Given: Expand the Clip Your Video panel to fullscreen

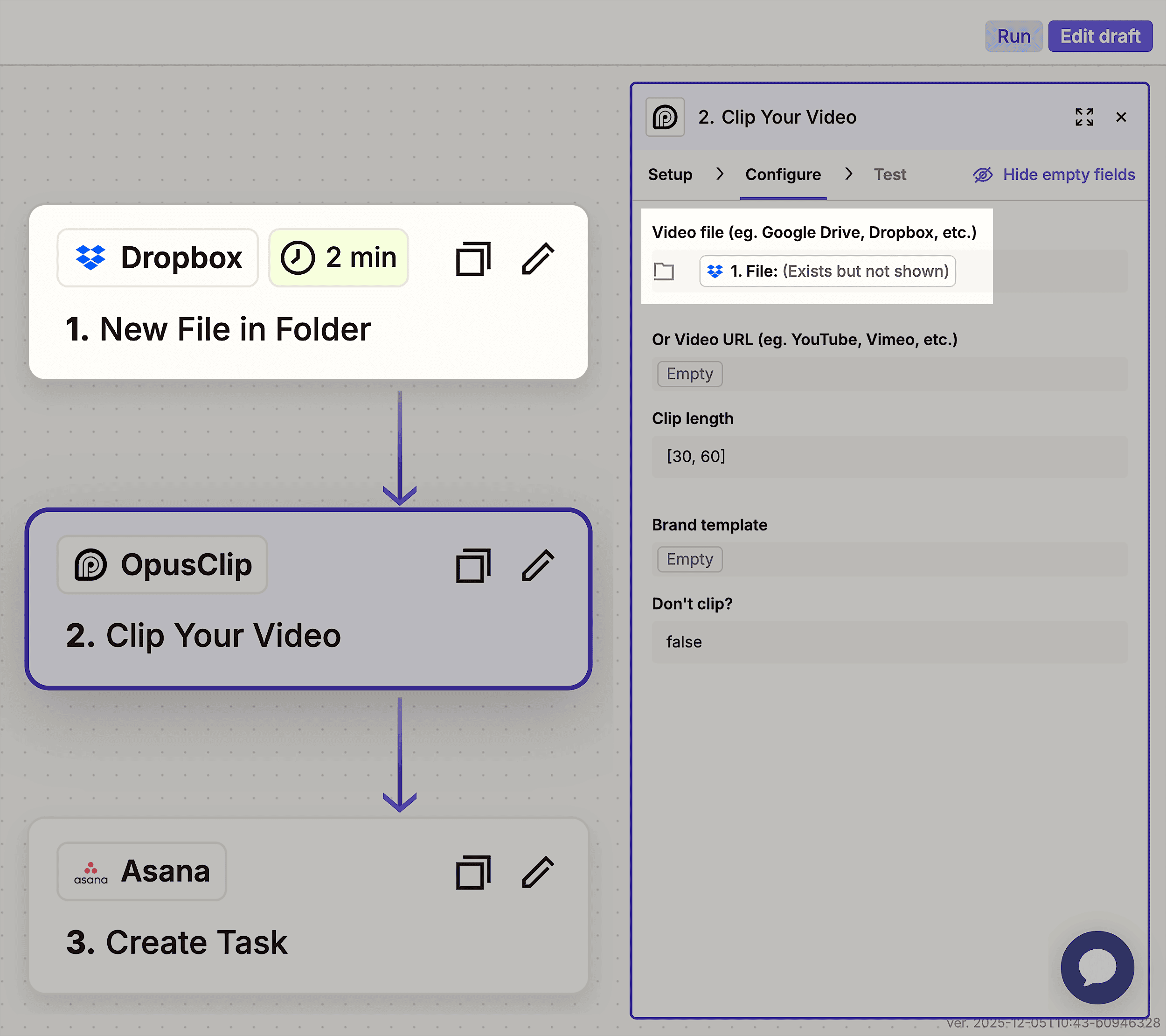Looking at the screenshot, I should (1084, 116).
